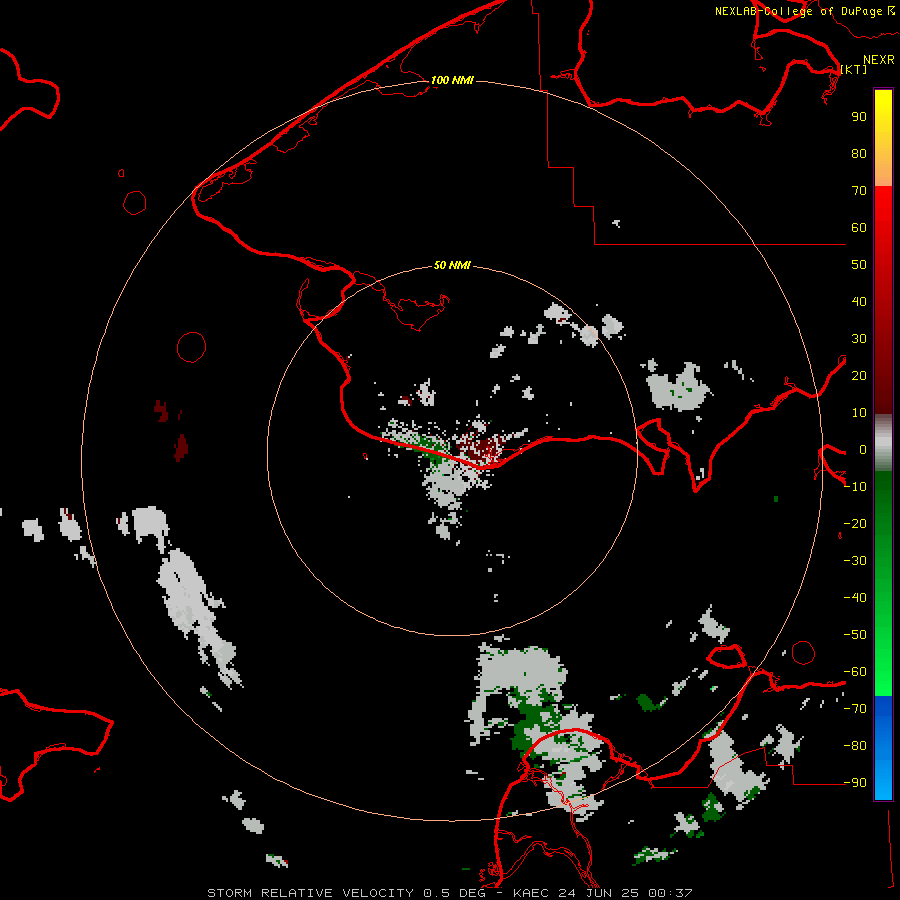Select the 60 value on velocity scale
Image resolution: width=900 pixels, height=900 pixels.
click(859, 228)
